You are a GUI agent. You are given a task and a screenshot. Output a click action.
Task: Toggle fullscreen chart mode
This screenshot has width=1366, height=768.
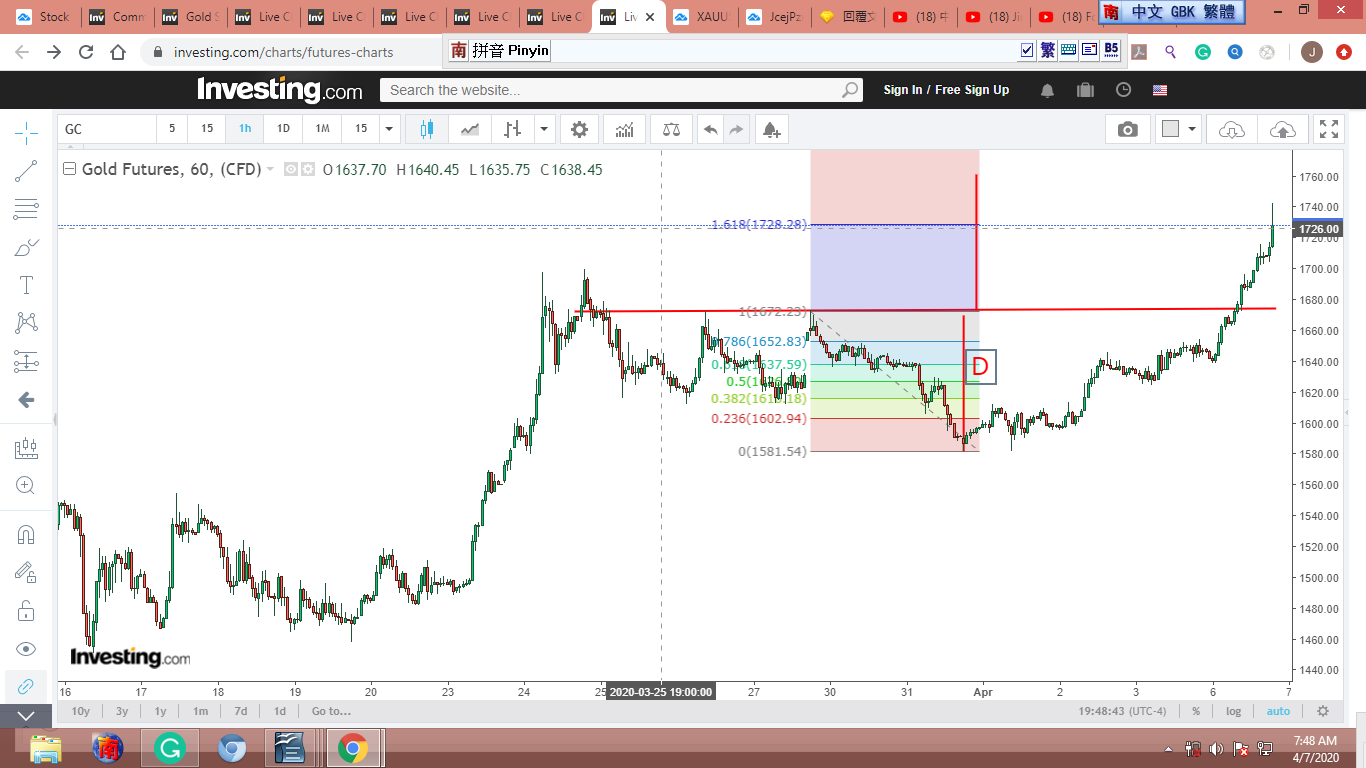pyautogui.click(x=1328, y=129)
